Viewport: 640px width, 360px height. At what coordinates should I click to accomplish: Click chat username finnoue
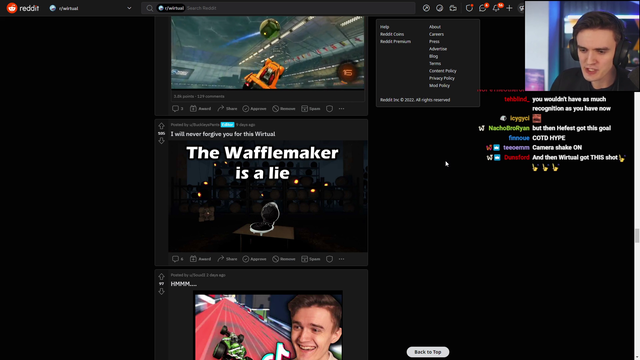click(519, 138)
